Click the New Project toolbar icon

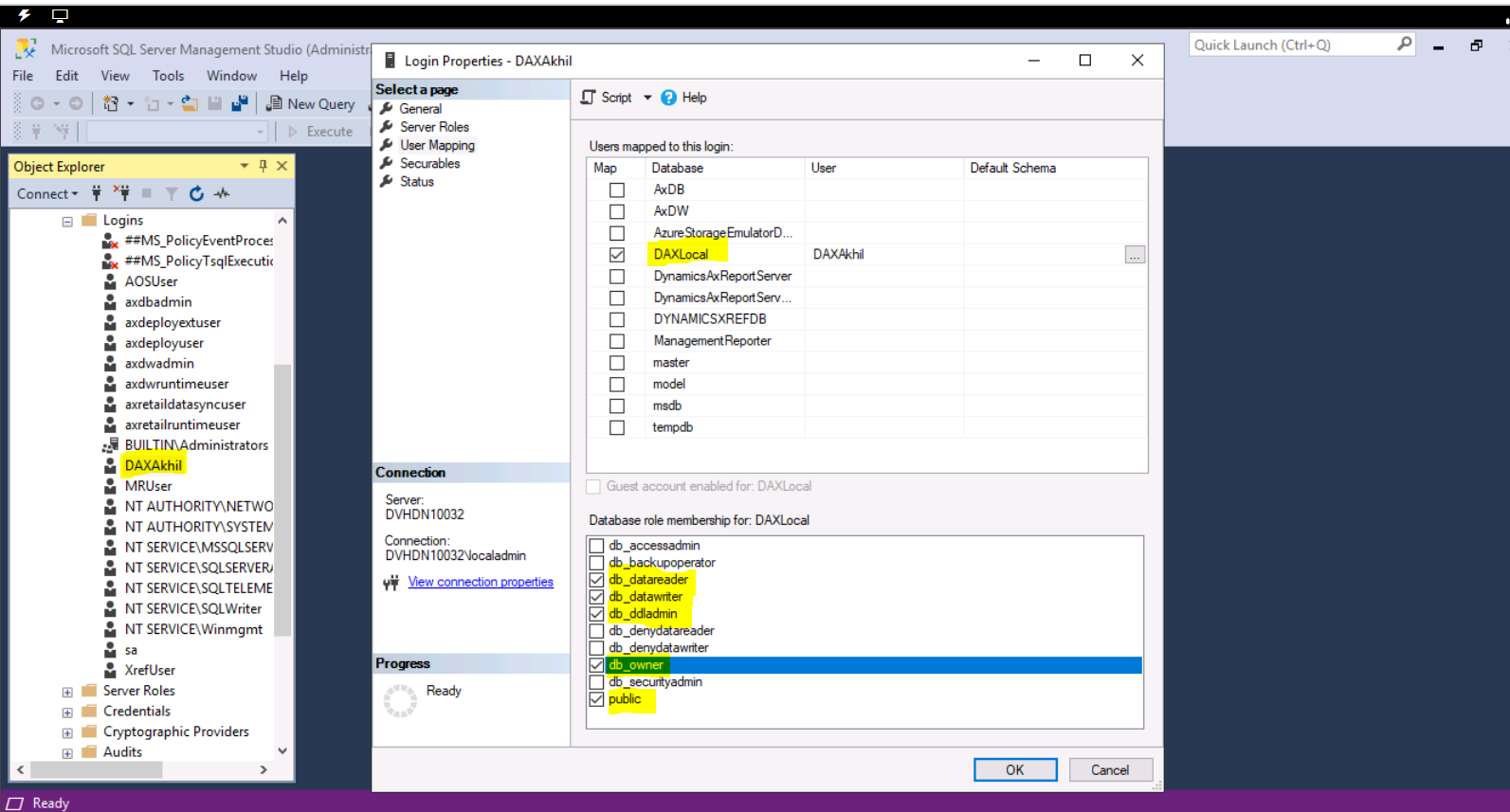pyautogui.click(x=111, y=103)
